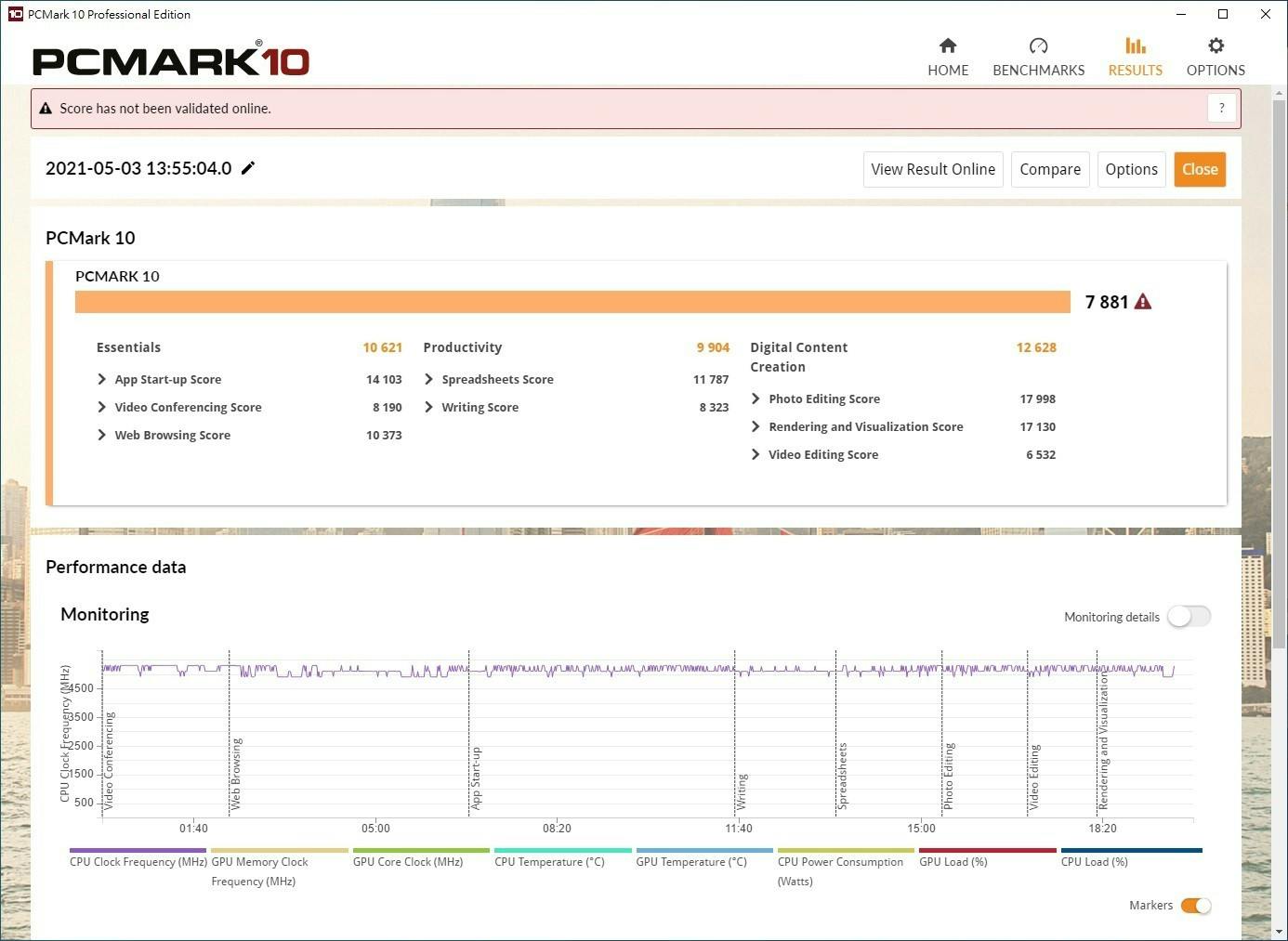Click the warning triangle in validation banner
1288x941 pixels.
[x=46, y=109]
